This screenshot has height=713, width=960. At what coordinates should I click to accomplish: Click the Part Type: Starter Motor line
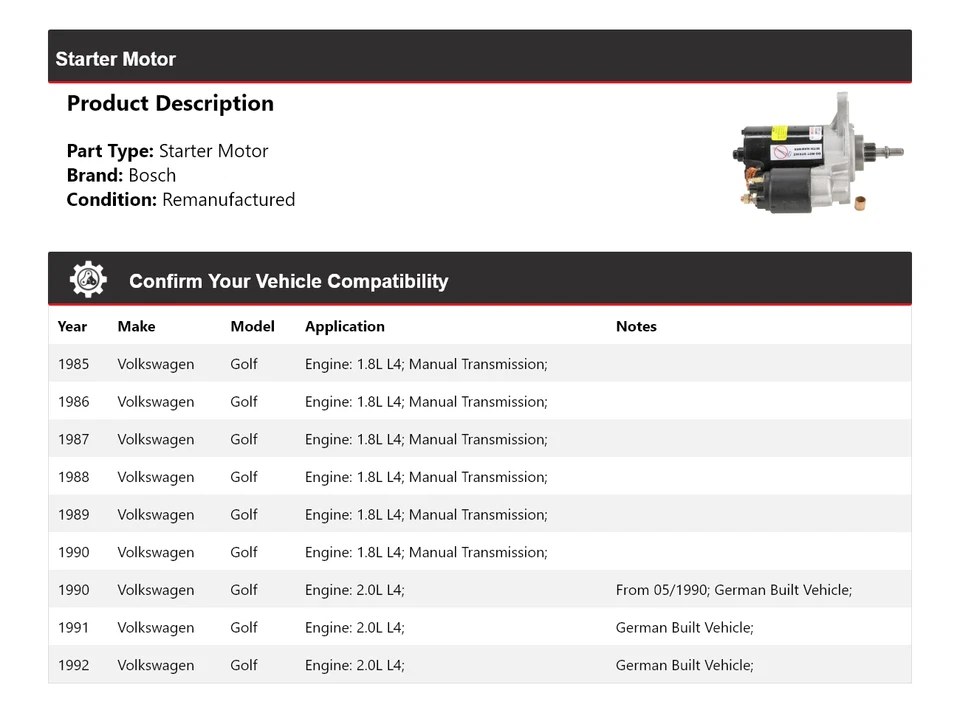[x=167, y=151]
